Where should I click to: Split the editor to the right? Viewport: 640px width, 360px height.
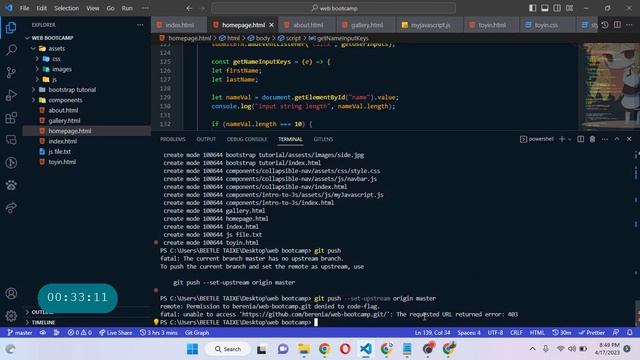(x=617, y=25)
